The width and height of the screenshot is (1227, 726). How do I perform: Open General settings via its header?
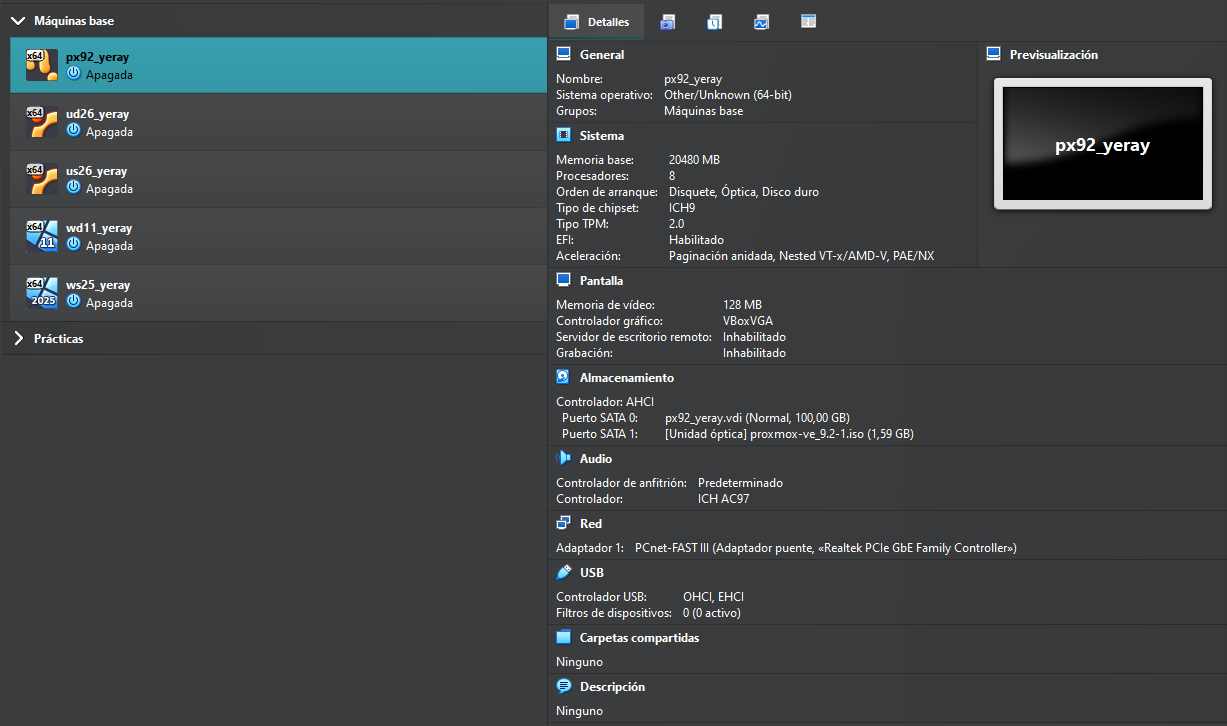tap(602, 55)
